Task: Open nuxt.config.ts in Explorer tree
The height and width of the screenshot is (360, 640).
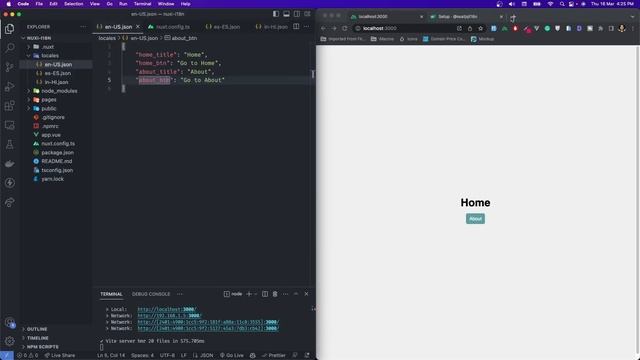Action: click(x=58, y=144)
